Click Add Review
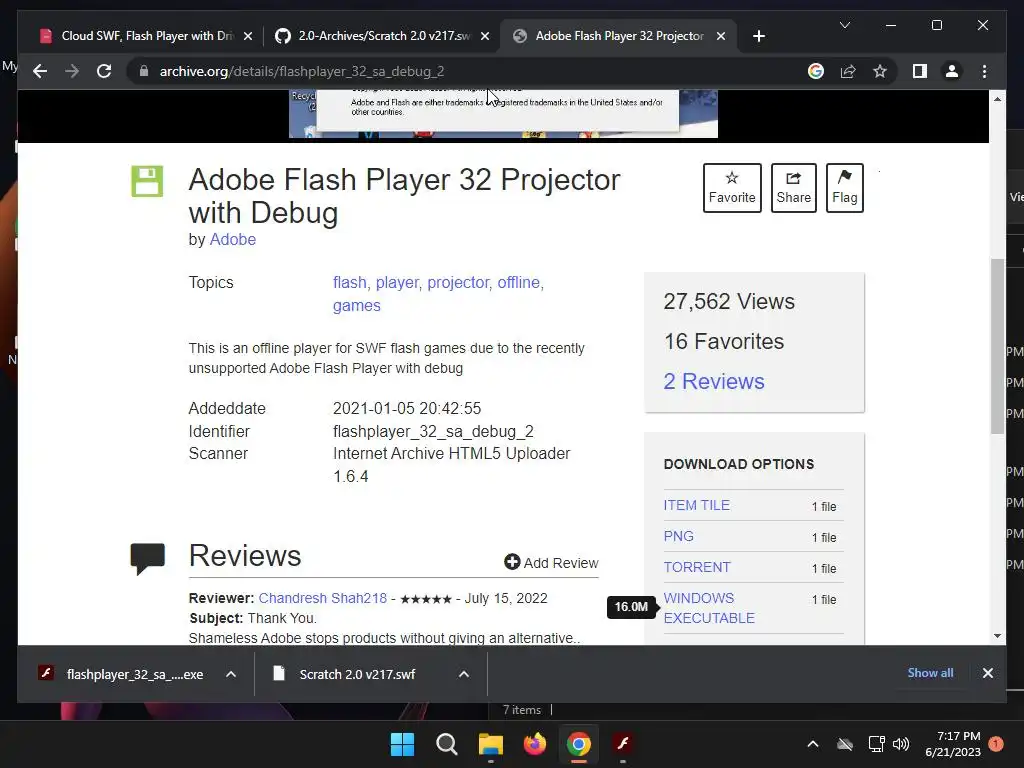This screenshot has height=768, width=1024. pos(551,562)
